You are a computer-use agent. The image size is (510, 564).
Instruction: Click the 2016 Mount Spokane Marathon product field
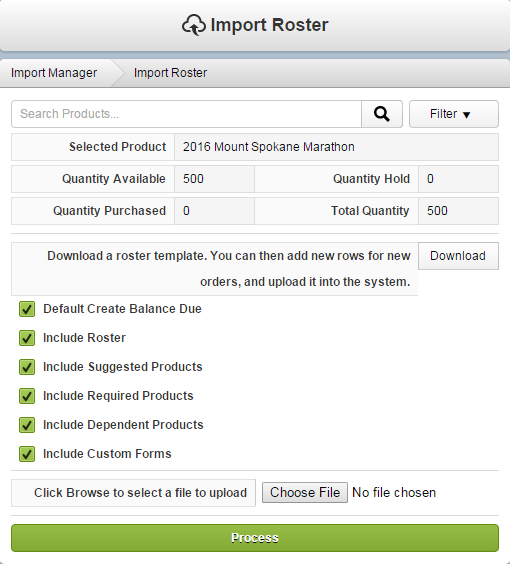click(x=336, y=147)
